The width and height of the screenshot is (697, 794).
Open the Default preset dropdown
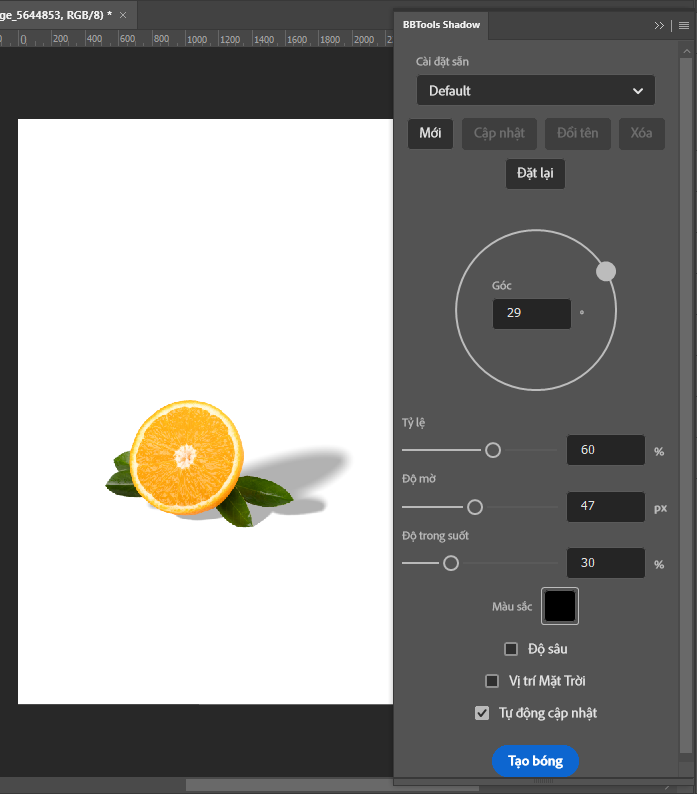[x=536, y=91]
